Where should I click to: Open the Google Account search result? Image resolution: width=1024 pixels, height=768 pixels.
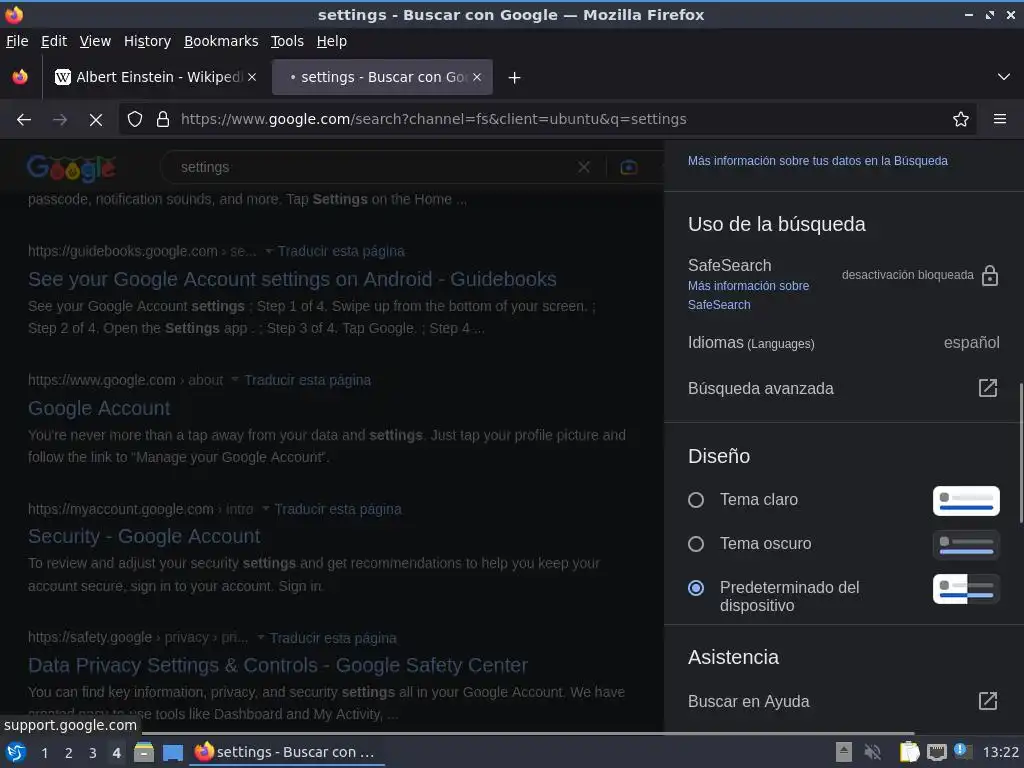coord(99,408)
